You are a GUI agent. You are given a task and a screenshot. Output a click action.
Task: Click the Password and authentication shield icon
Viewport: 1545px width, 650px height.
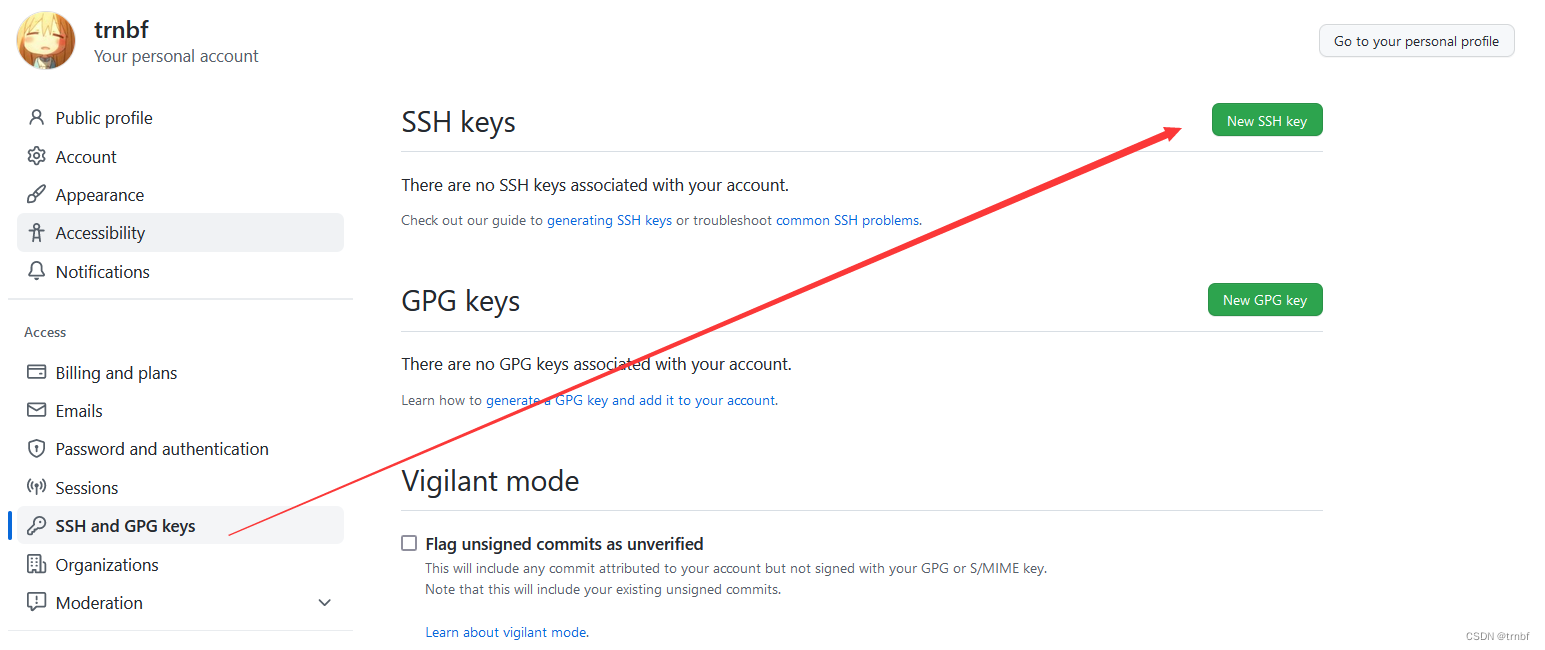[x=37, y=449]
